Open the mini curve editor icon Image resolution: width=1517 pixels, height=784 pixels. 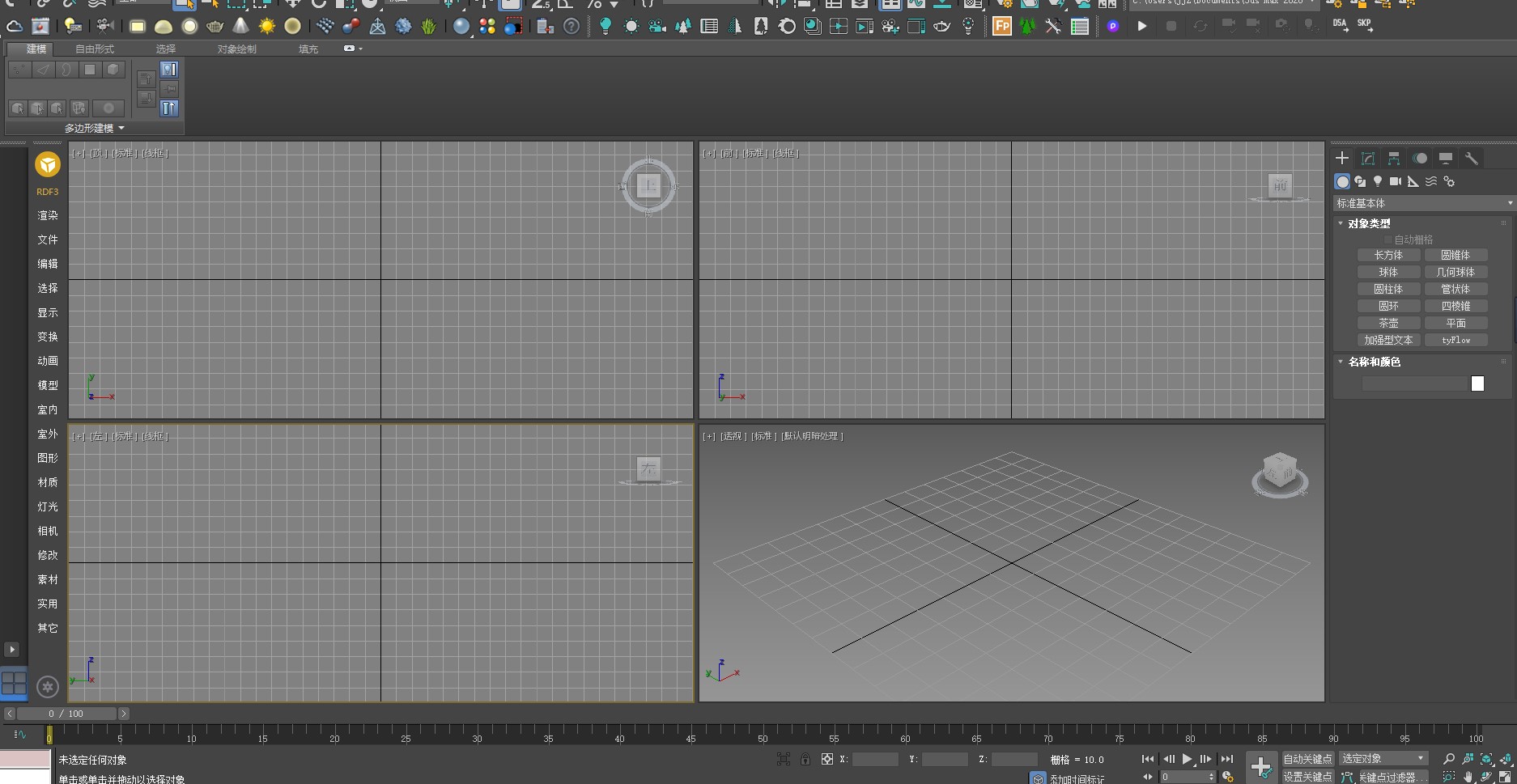20,735
